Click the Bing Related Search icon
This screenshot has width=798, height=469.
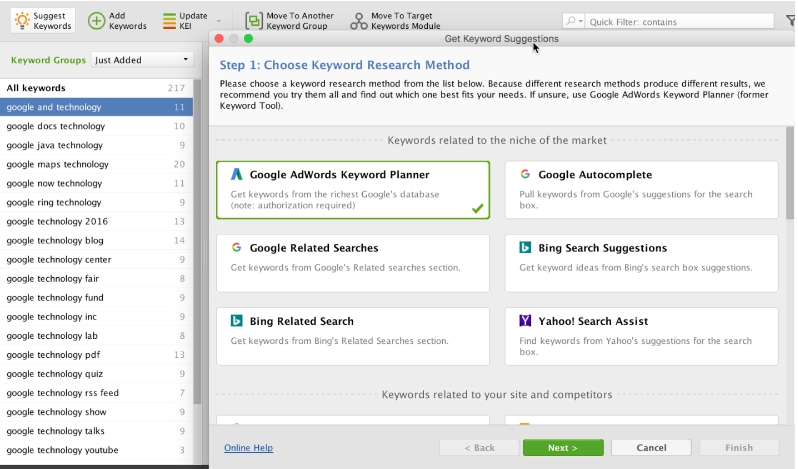pyautogui.click(x=236, y=320)
